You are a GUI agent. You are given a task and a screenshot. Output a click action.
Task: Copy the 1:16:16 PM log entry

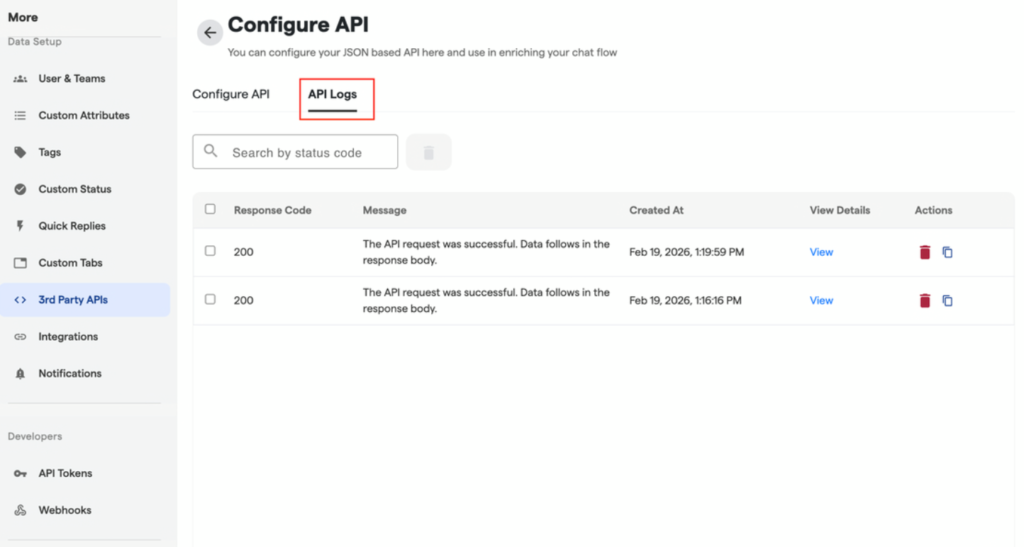948,300
